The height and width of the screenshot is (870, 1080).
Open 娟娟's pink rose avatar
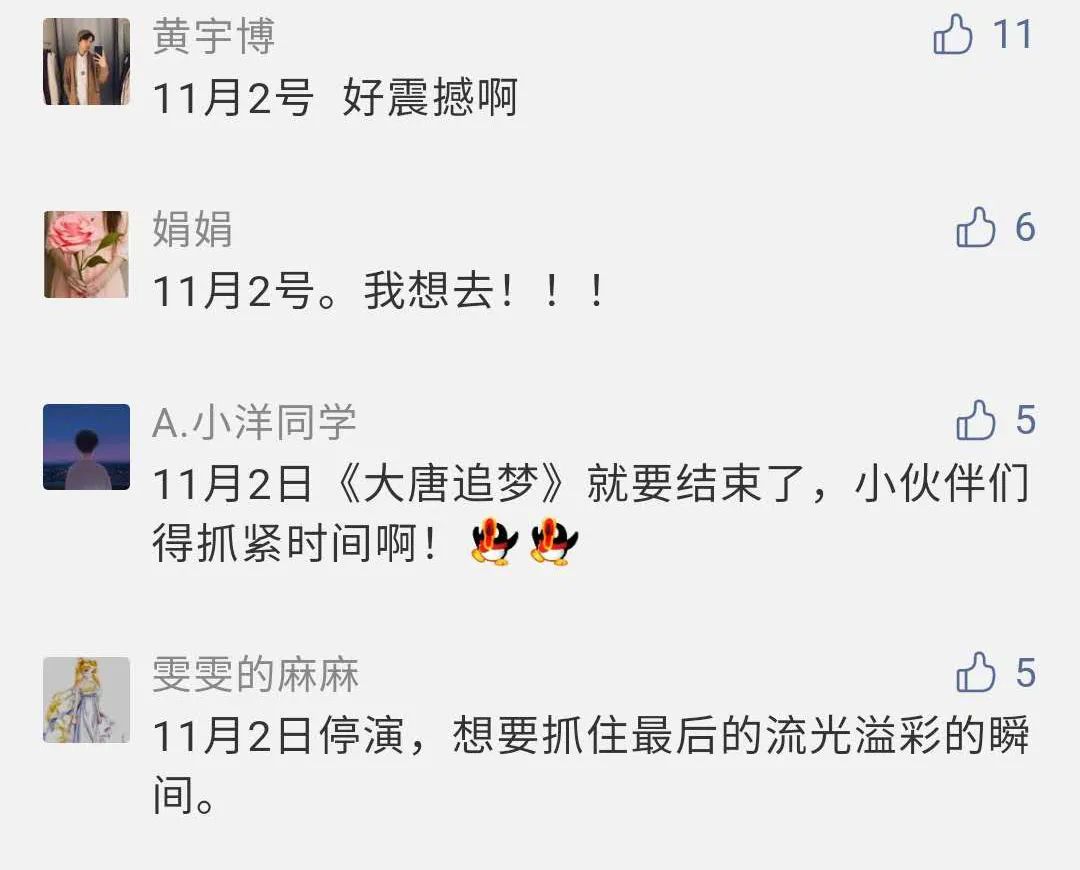pos(86,254)
